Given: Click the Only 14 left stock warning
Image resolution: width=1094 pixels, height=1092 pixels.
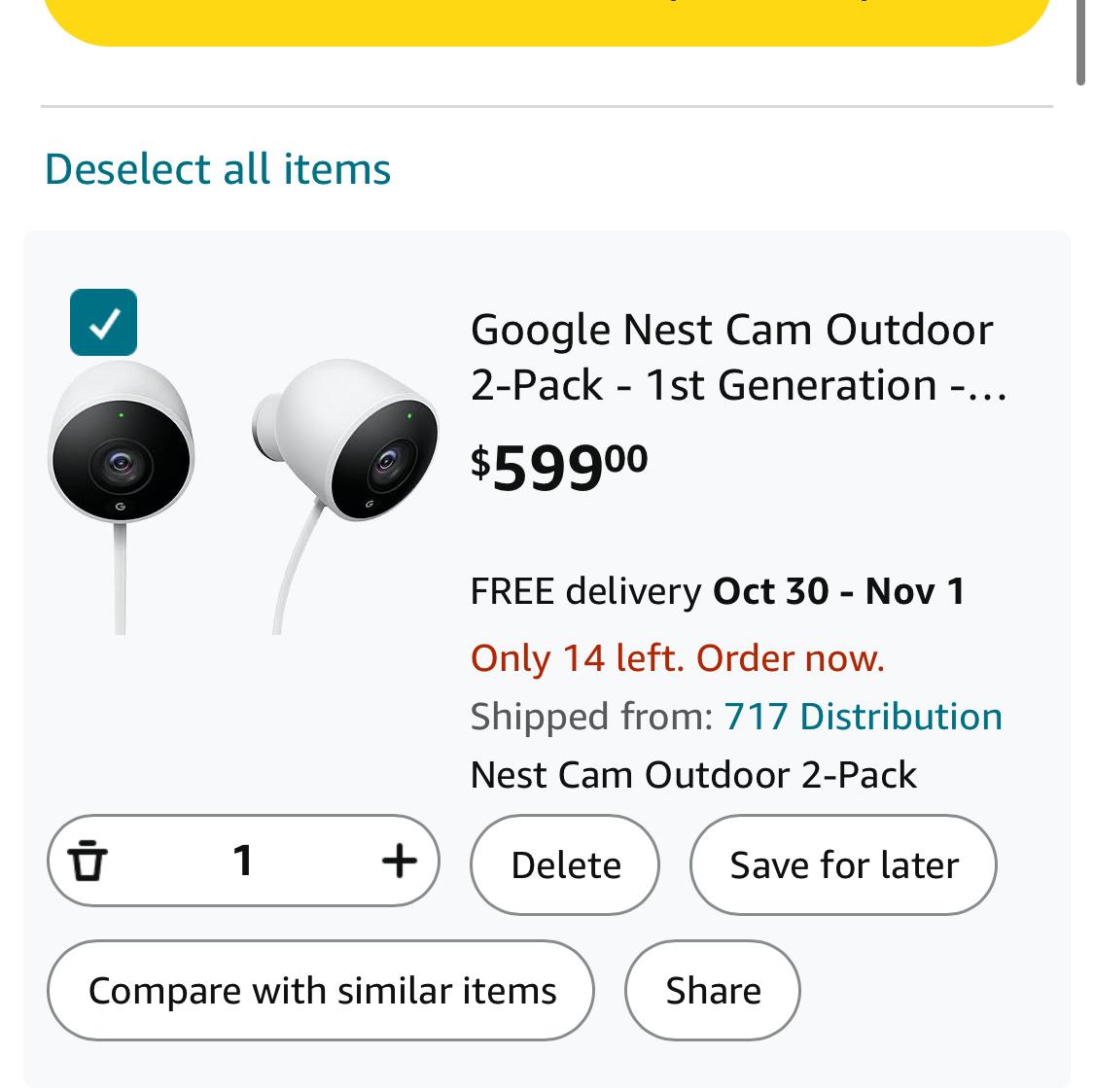Looking at the screenshot, I should [x=678, y=658].
